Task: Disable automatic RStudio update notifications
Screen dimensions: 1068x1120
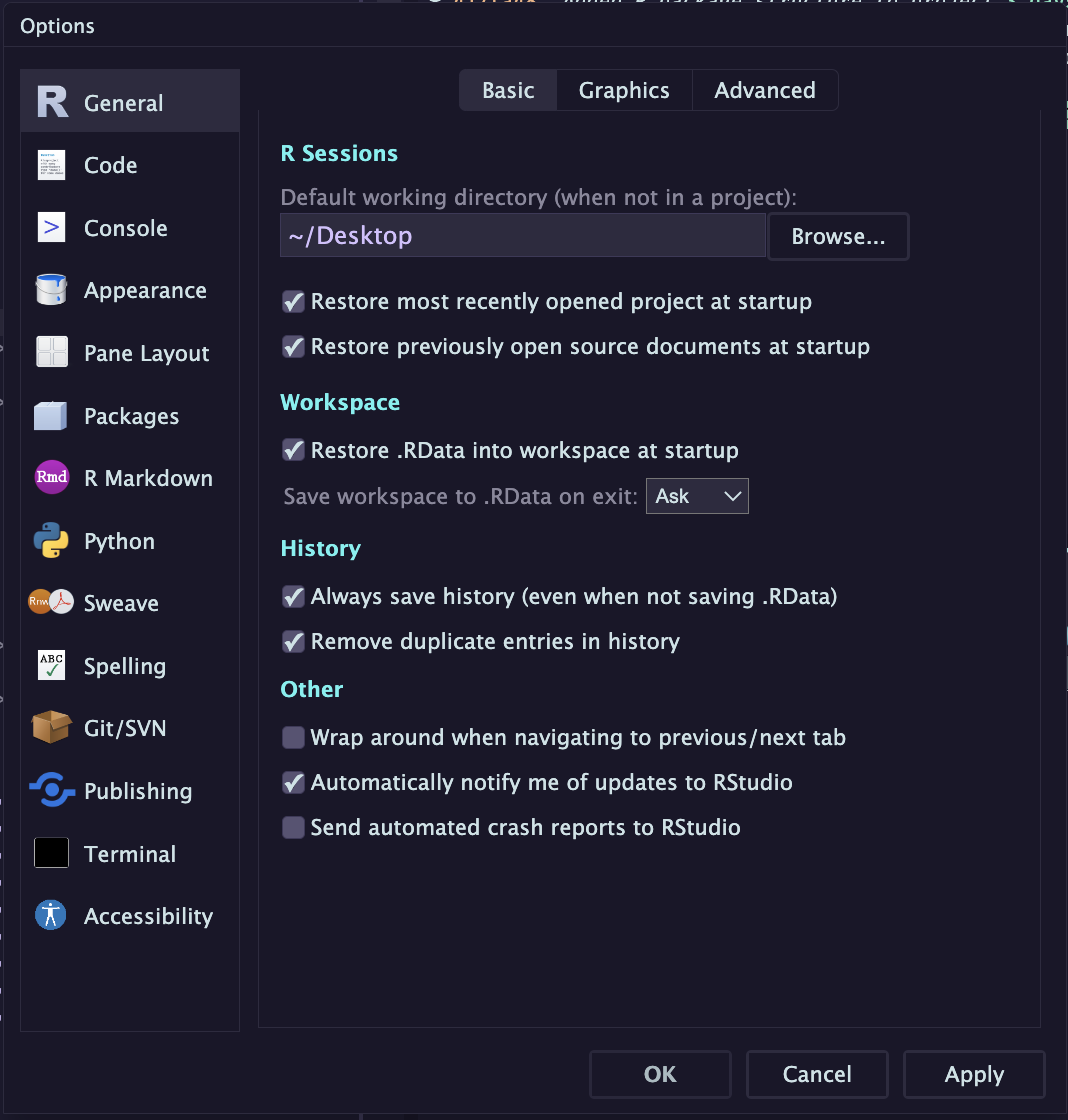Action: tap(293, 782)
